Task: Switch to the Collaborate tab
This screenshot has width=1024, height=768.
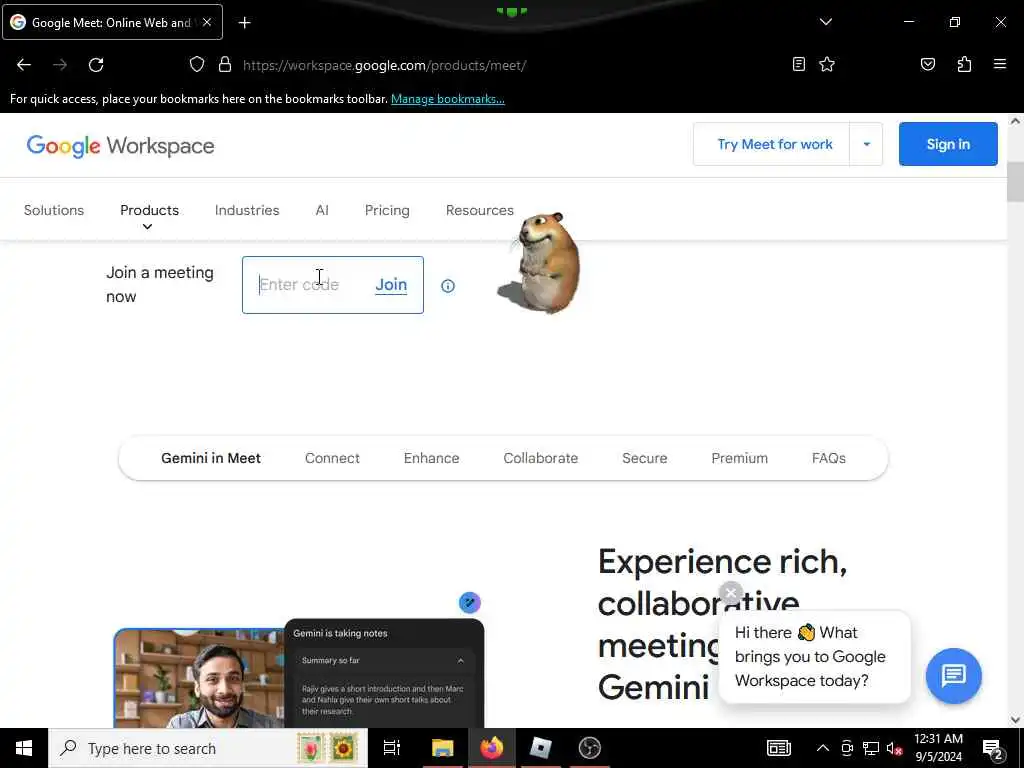Action: pyautogui.click(x=541, y=458)
